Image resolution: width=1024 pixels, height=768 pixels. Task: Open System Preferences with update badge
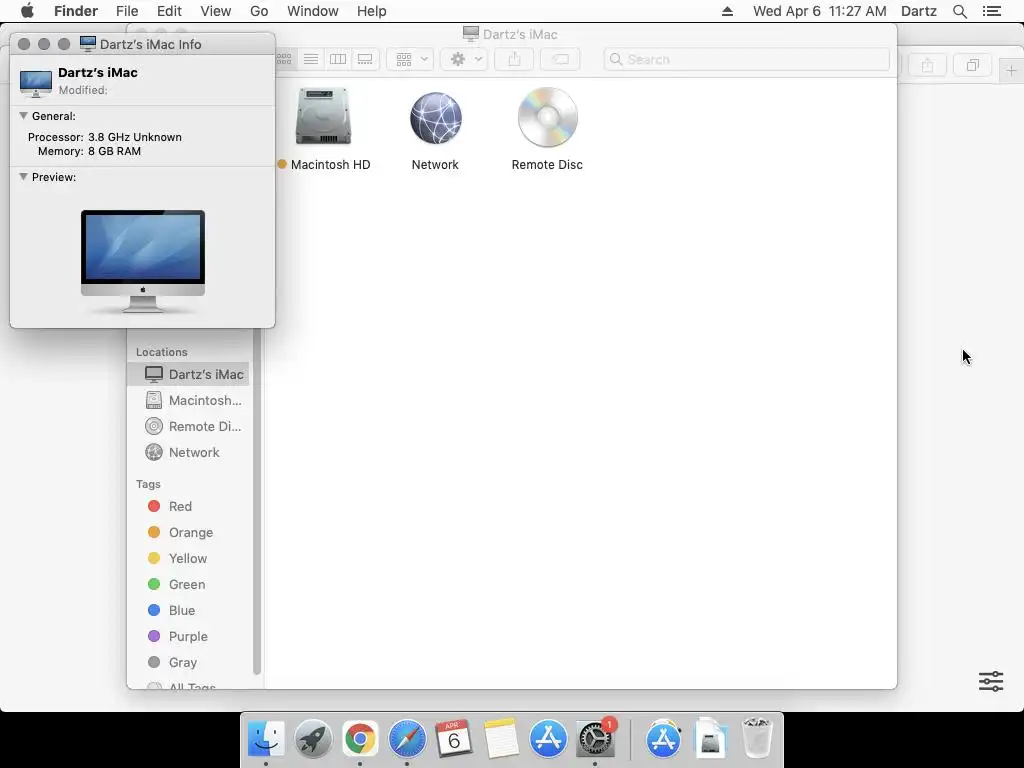click(595, 739)
